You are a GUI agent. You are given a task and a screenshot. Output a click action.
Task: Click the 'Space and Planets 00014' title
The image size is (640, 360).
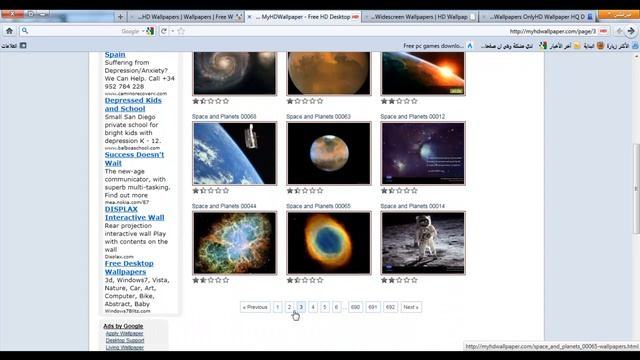(413, 206)
